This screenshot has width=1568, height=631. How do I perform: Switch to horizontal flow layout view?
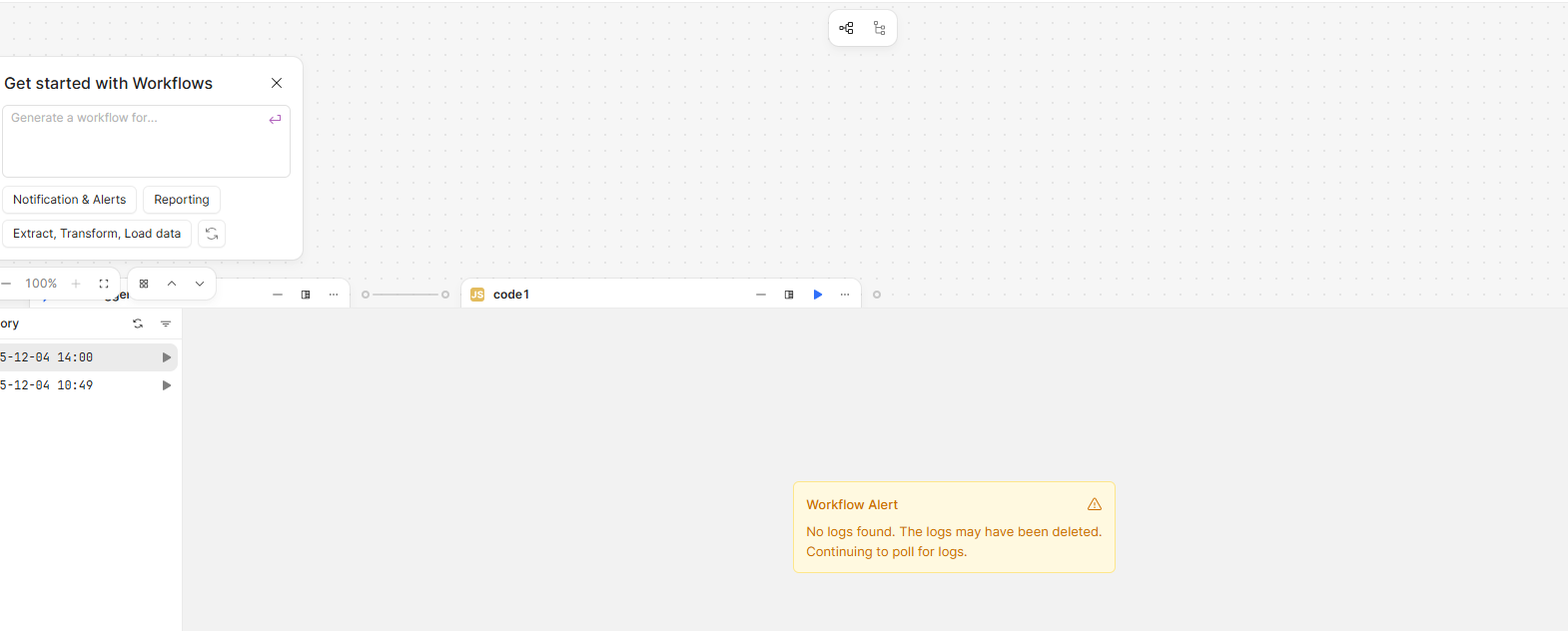coord(847,28)
